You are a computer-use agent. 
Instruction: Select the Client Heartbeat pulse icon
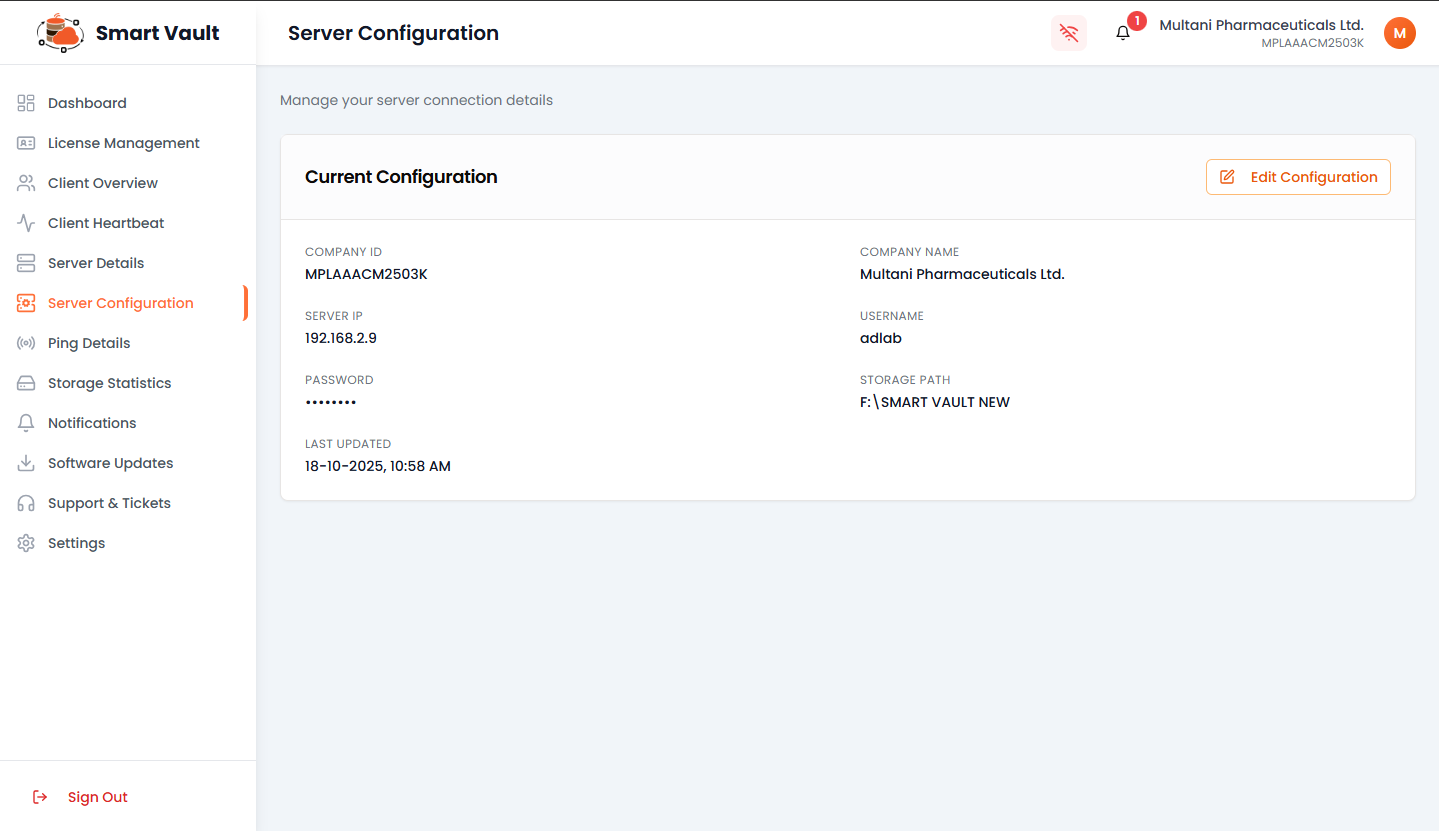(25, 222)
